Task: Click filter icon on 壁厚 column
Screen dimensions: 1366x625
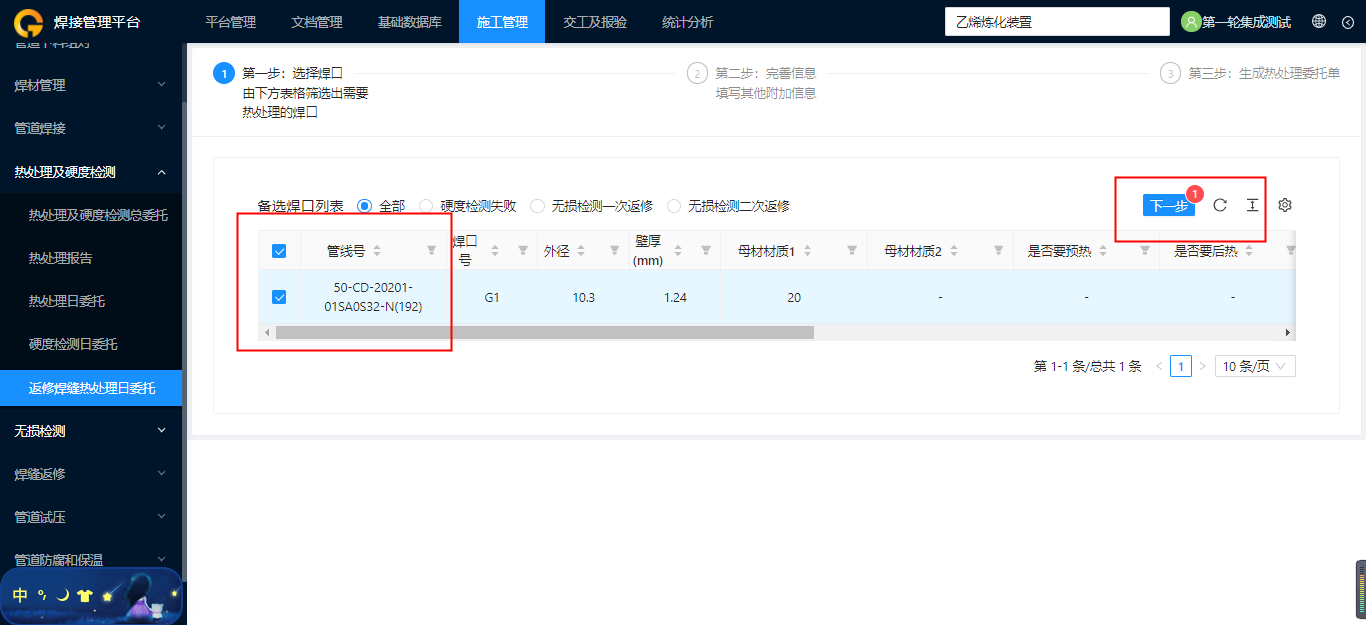Action: (x=706, y=251)
